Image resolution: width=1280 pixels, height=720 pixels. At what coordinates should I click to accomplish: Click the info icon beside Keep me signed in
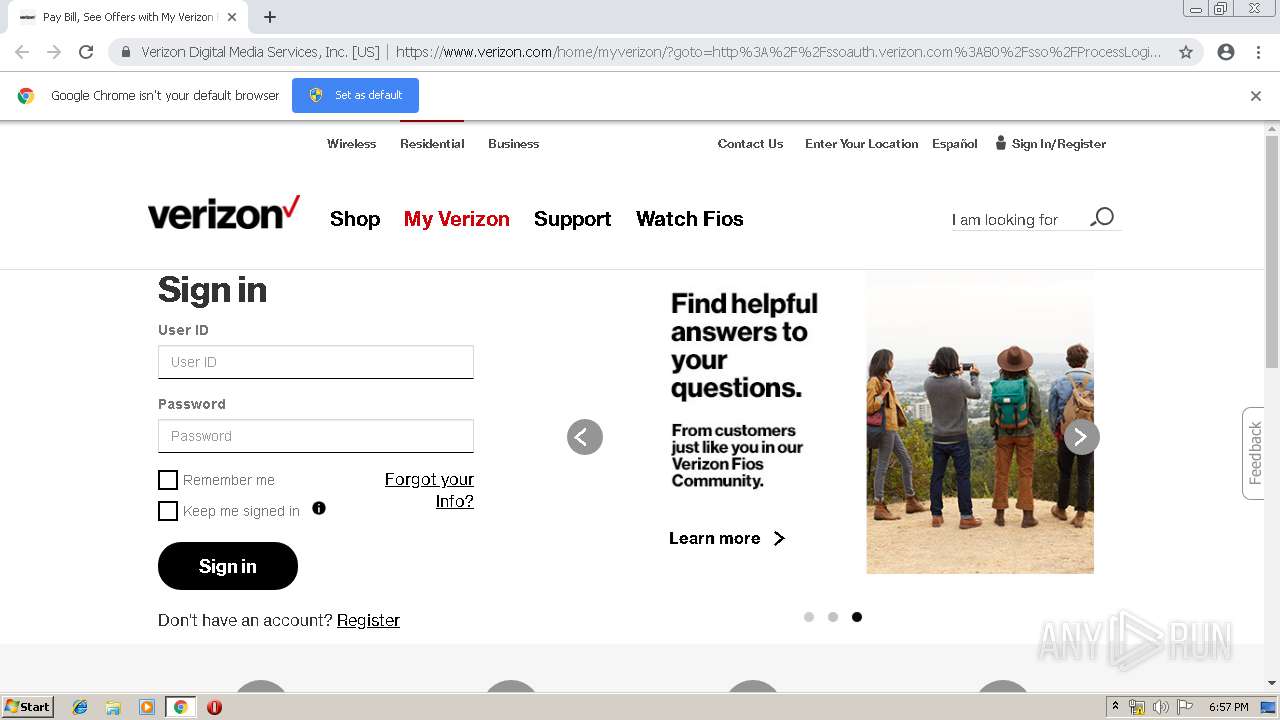[319, 508]
